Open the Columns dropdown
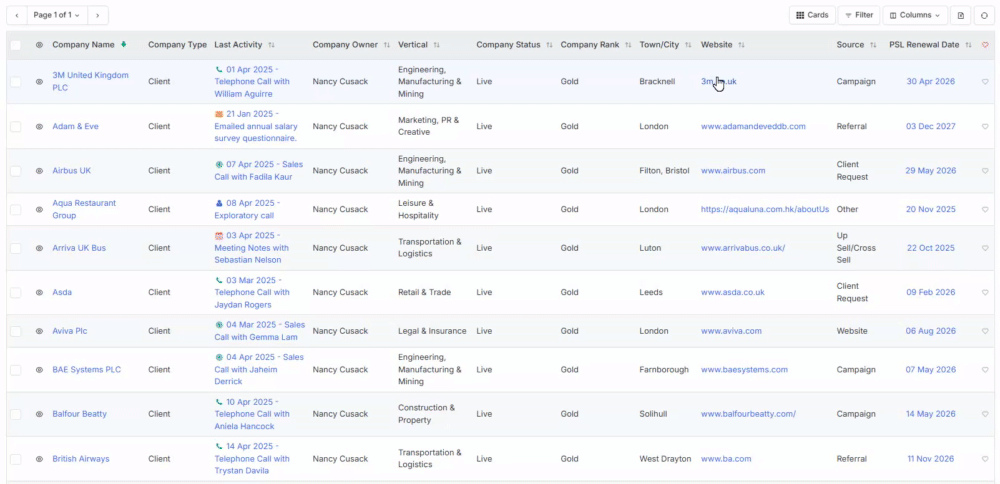The height and width of the screenshot is (484, 1000). 915,15
